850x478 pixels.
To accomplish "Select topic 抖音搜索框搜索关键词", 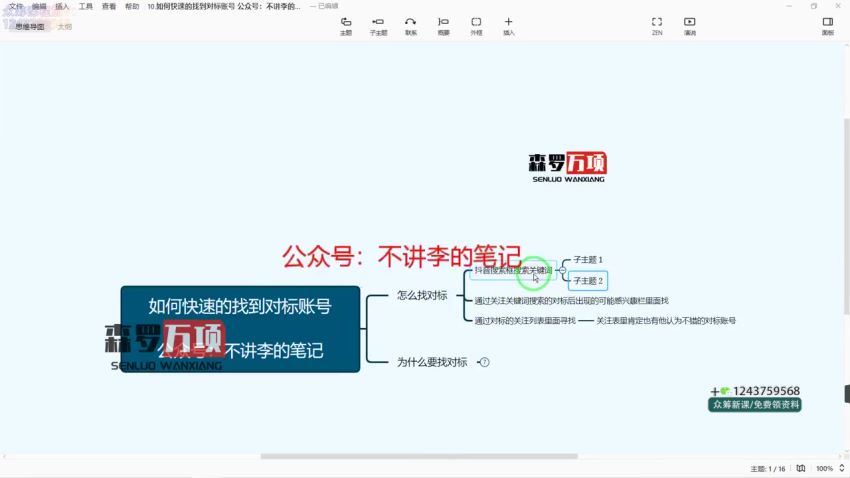I will click(513, 270).
